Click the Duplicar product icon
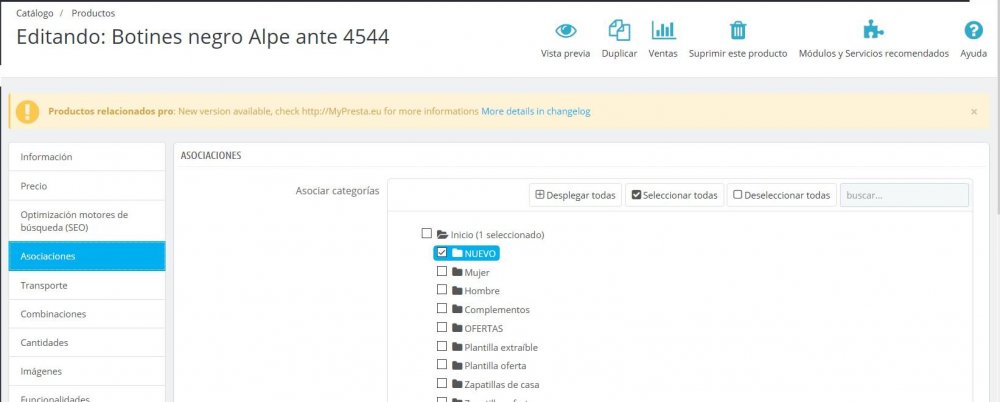 click(x=619, y=30)
